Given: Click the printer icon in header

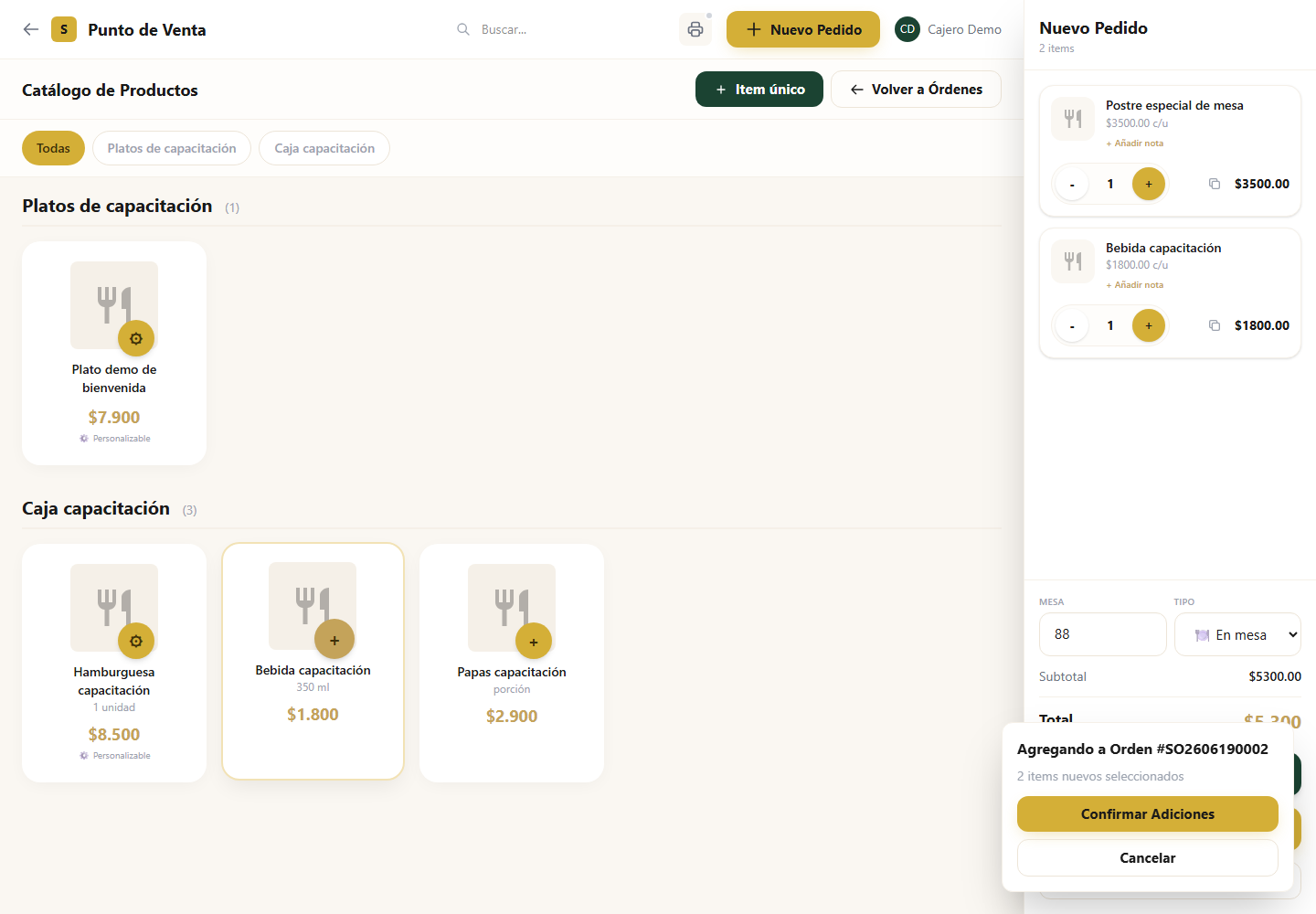Looking at the screenshot, I should tap(695, 29).
